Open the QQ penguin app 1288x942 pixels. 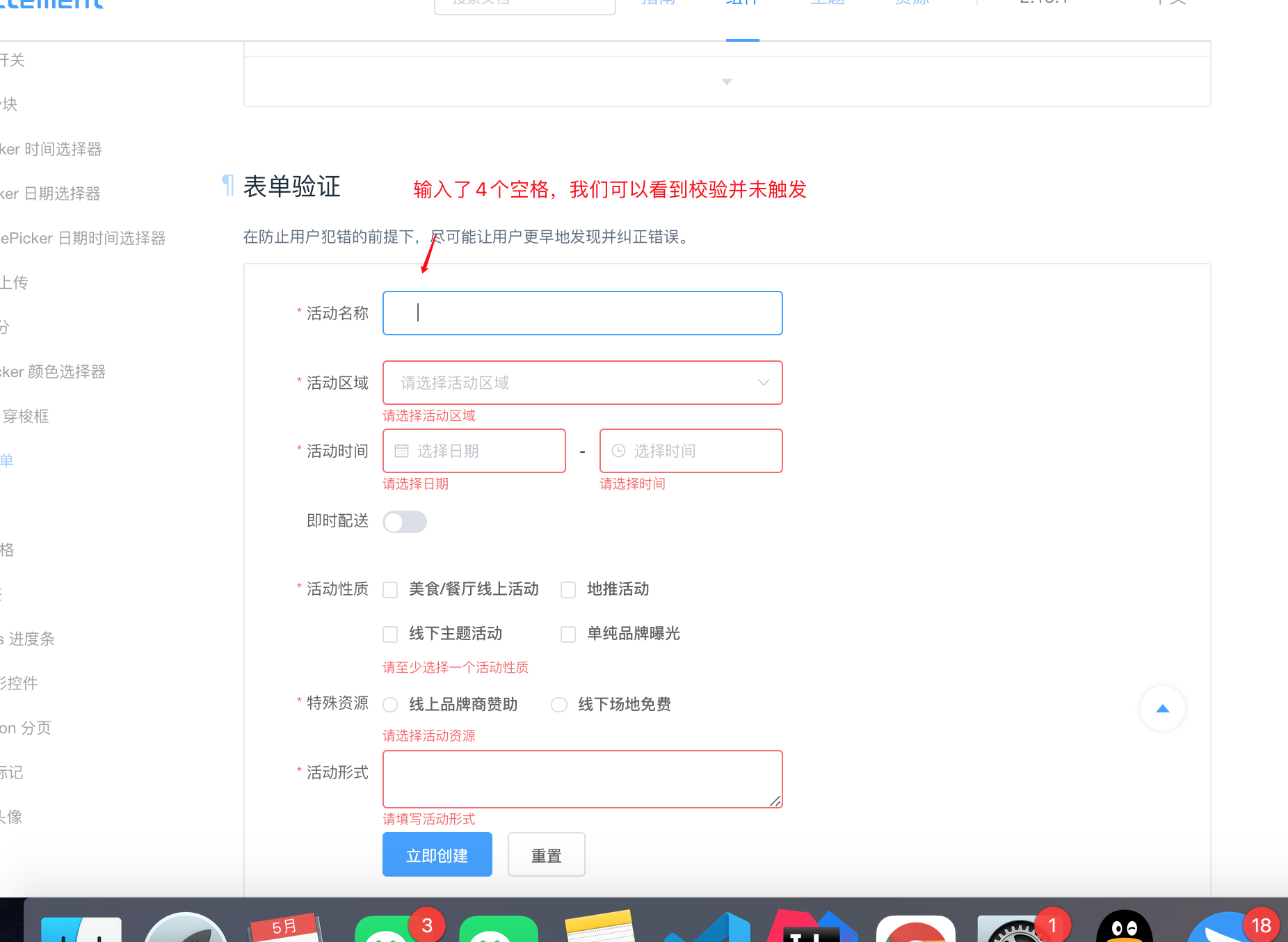tap(1125, 926)
